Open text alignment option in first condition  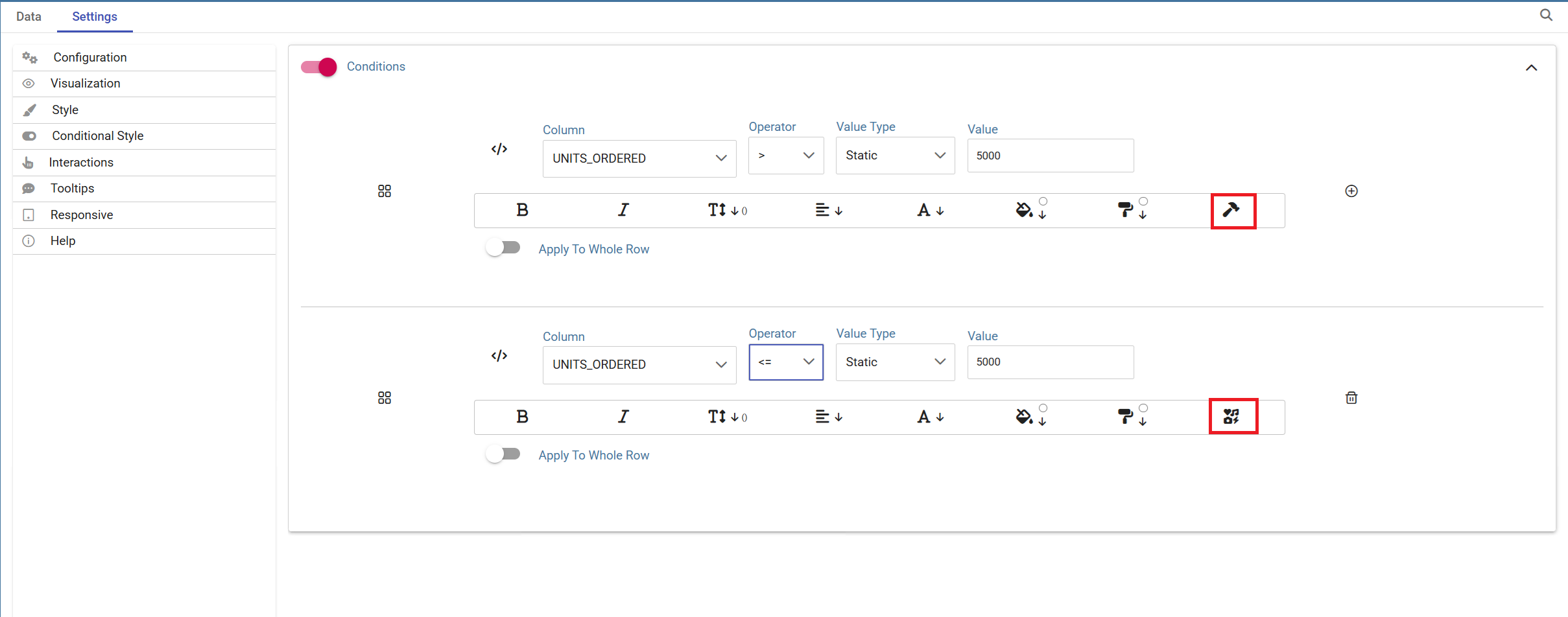click(829, 210)
